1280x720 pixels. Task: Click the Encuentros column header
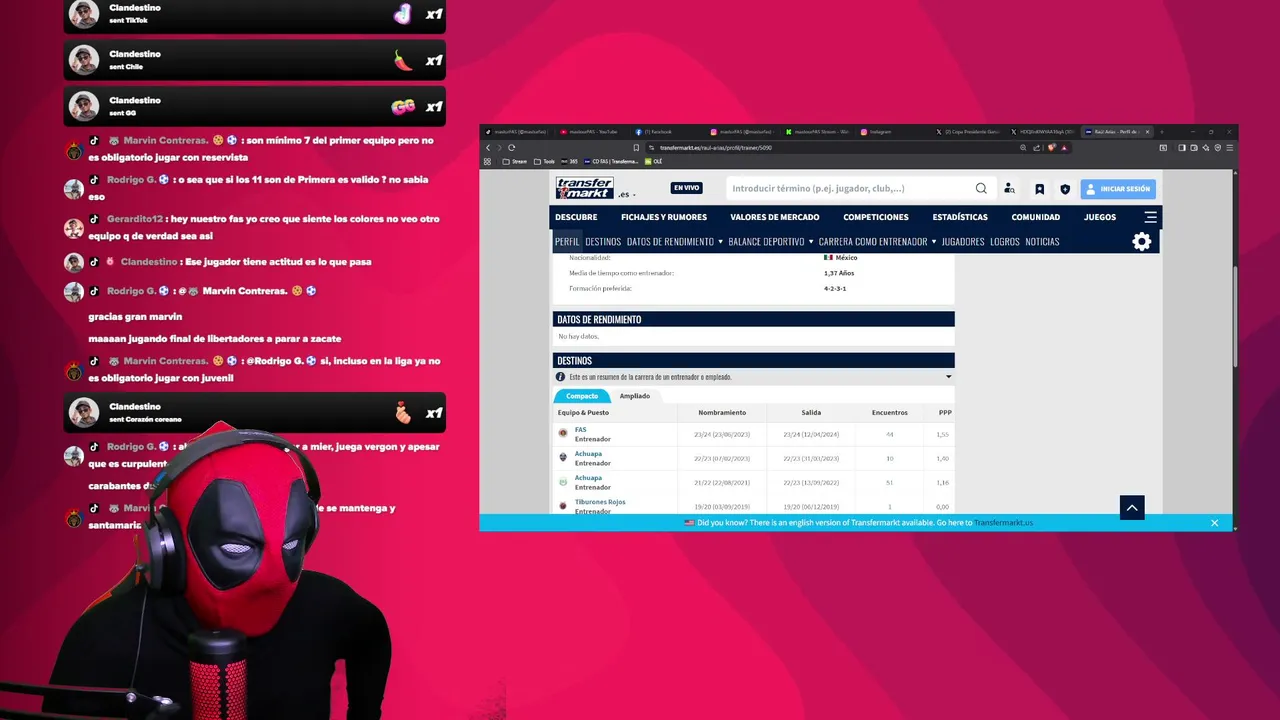coord(890,412)
